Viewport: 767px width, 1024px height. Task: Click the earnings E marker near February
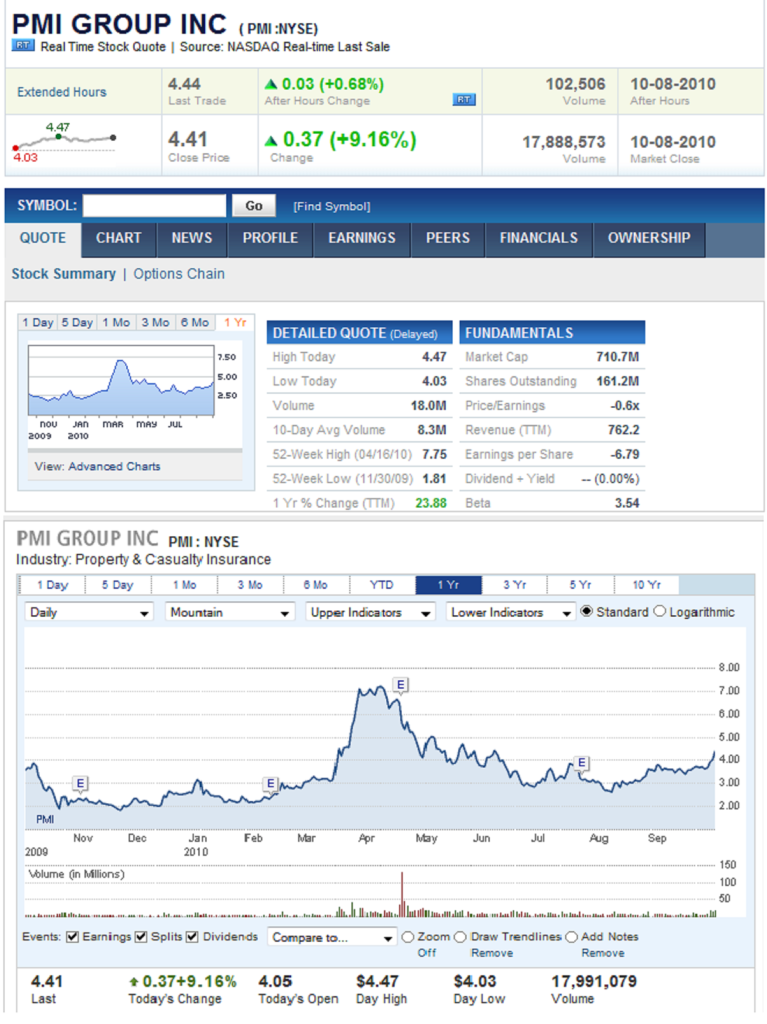tap(270, 784)
